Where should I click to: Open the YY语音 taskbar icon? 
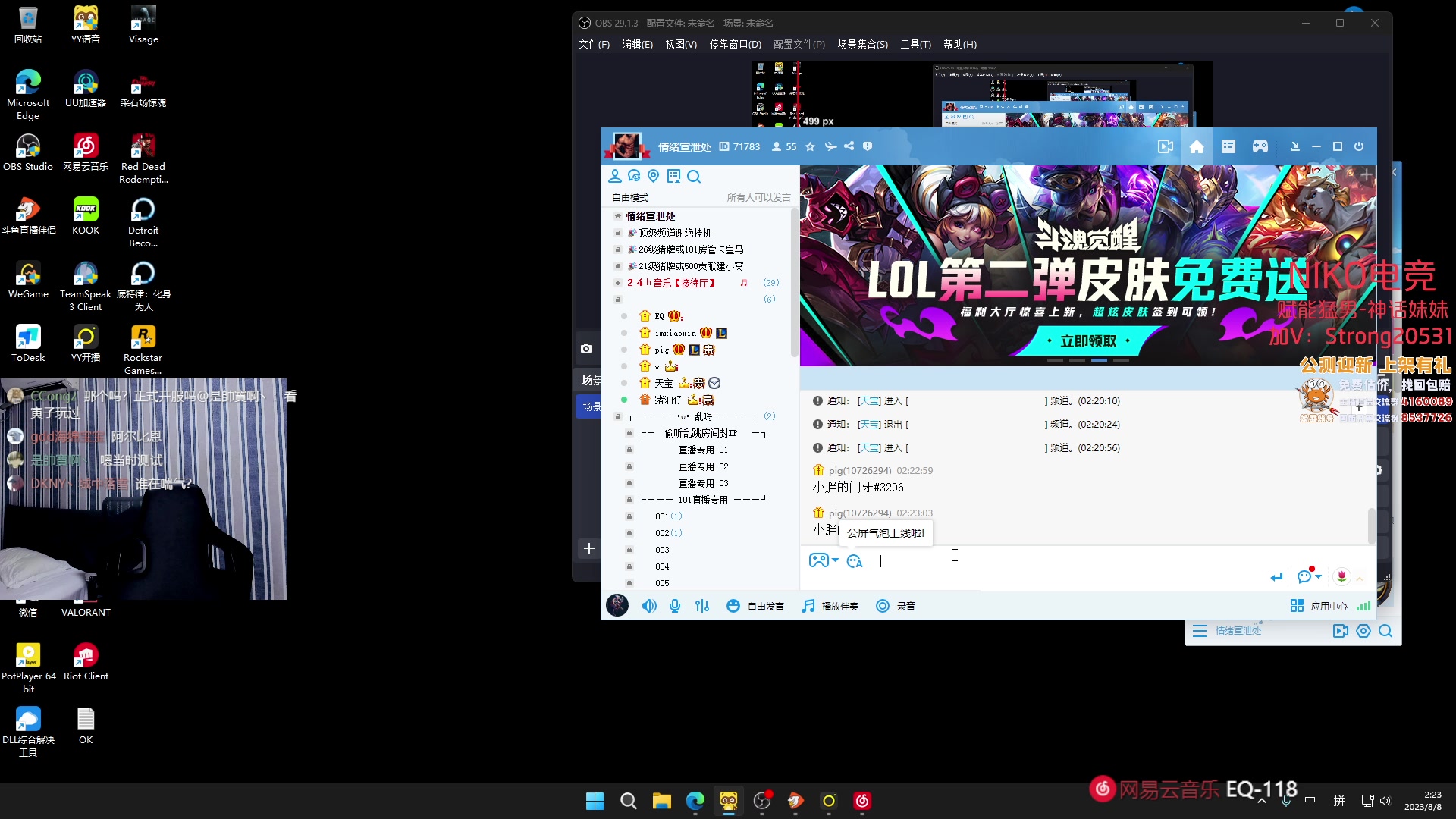click(729, 801)
